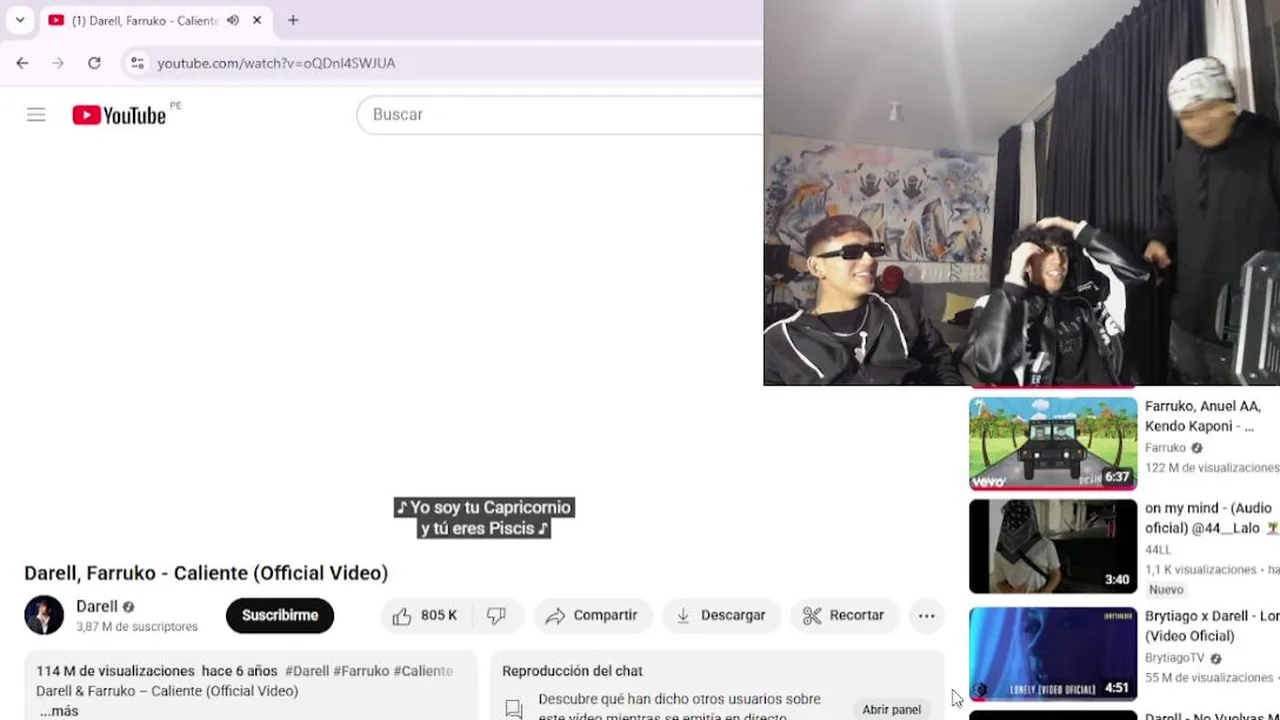Focus the Buscar search box
The image size is (1280, 720).
[560, 114]
